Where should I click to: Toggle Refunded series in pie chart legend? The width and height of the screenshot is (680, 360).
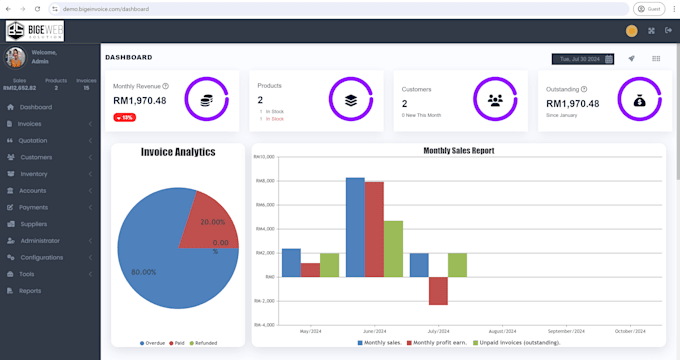203,343
